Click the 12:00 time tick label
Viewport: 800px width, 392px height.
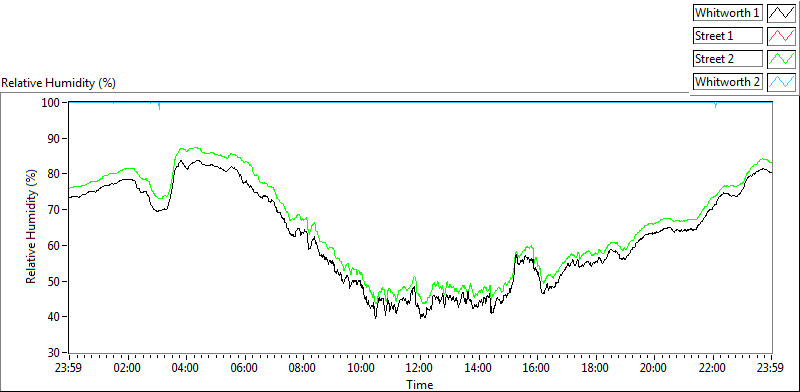(420, 368)
